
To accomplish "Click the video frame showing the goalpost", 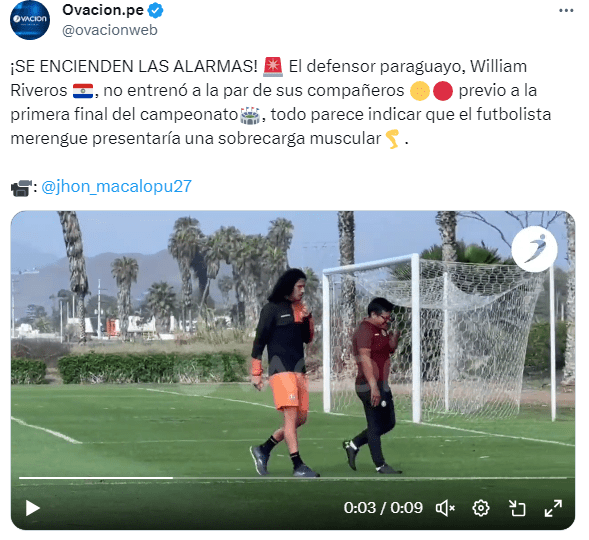I will (x=438, y=338).
